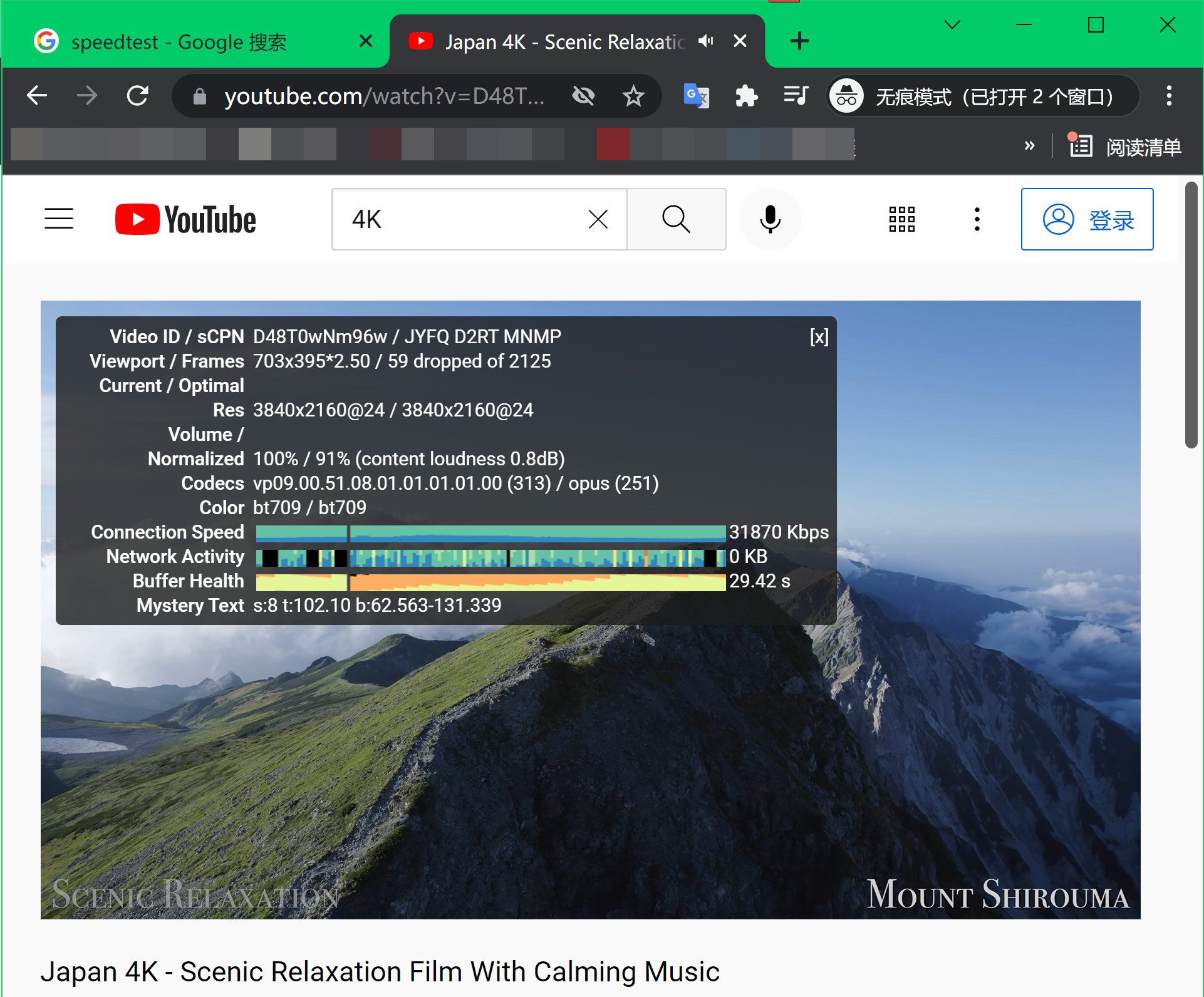This screenshot has height=997, width=1204.
Task: Open Google Translate extension icon
Action: 696,96
